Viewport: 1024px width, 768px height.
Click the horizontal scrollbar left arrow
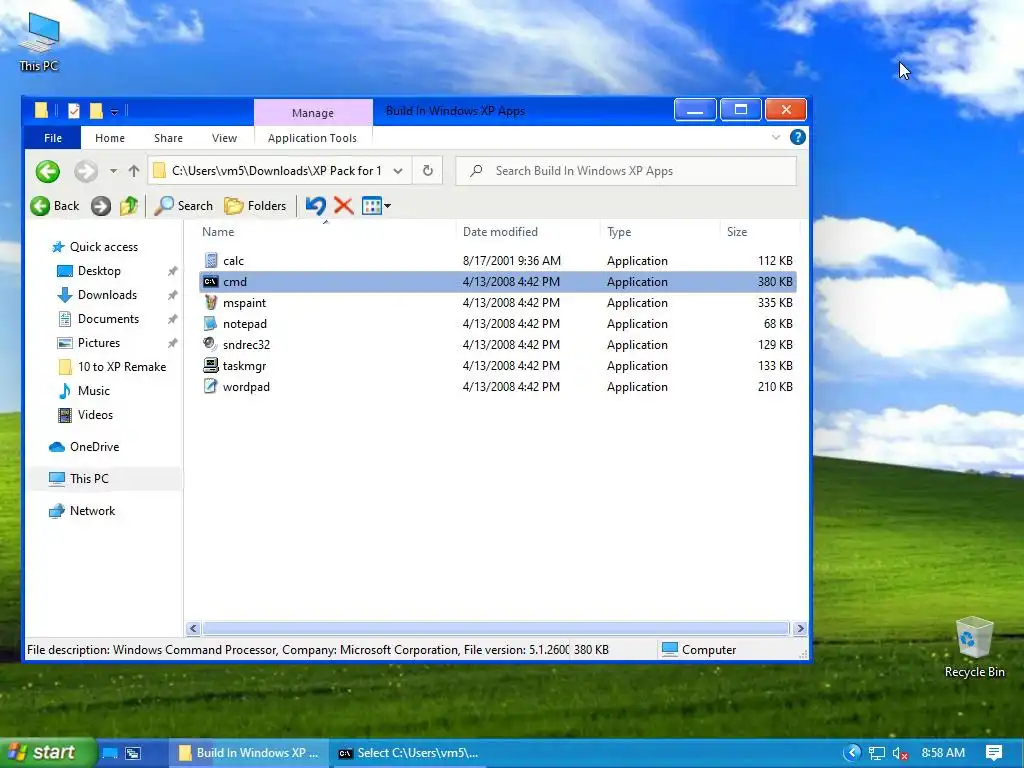pyautogui.click(x=193, y=628)
